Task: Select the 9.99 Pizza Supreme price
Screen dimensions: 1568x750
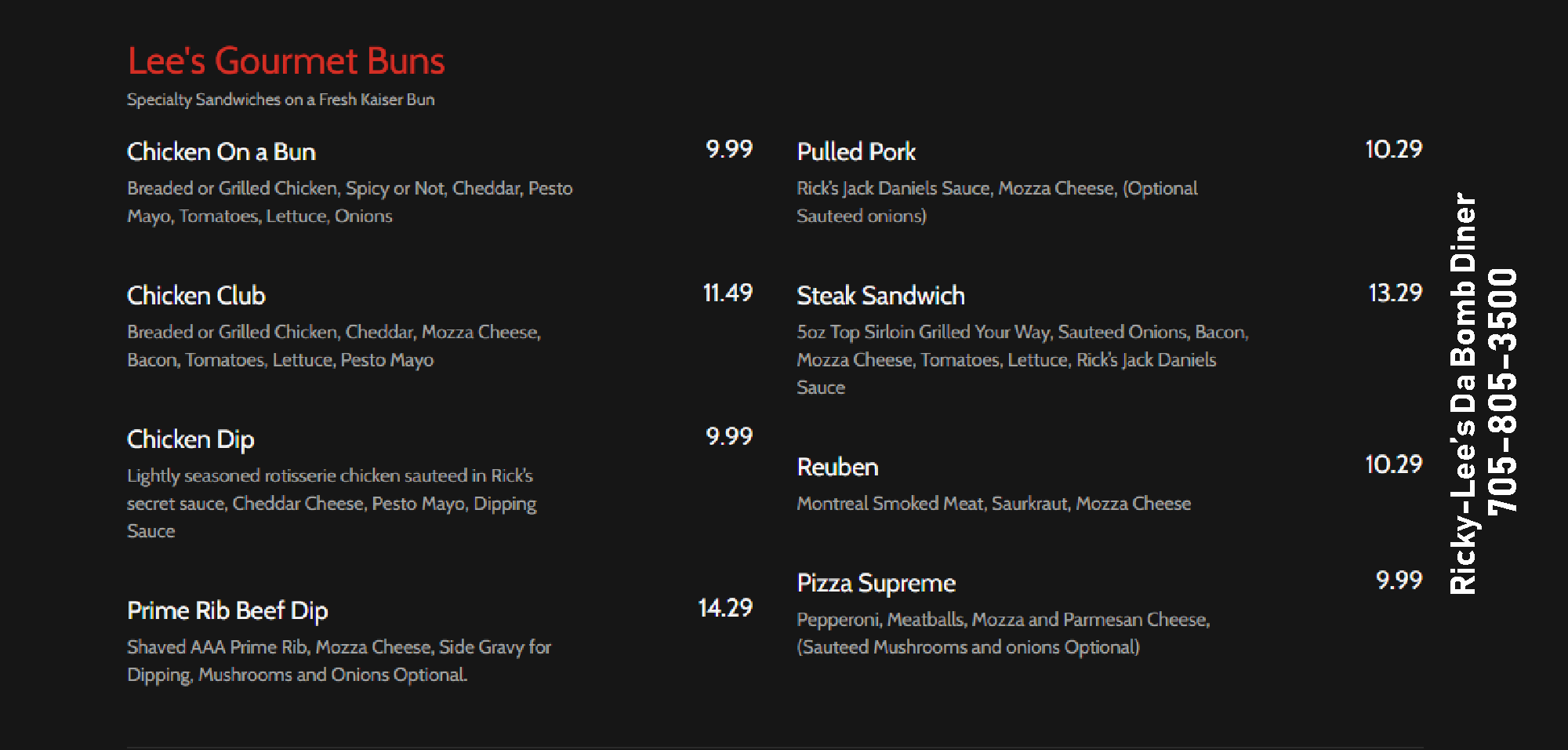Action: click(1399, 580)
